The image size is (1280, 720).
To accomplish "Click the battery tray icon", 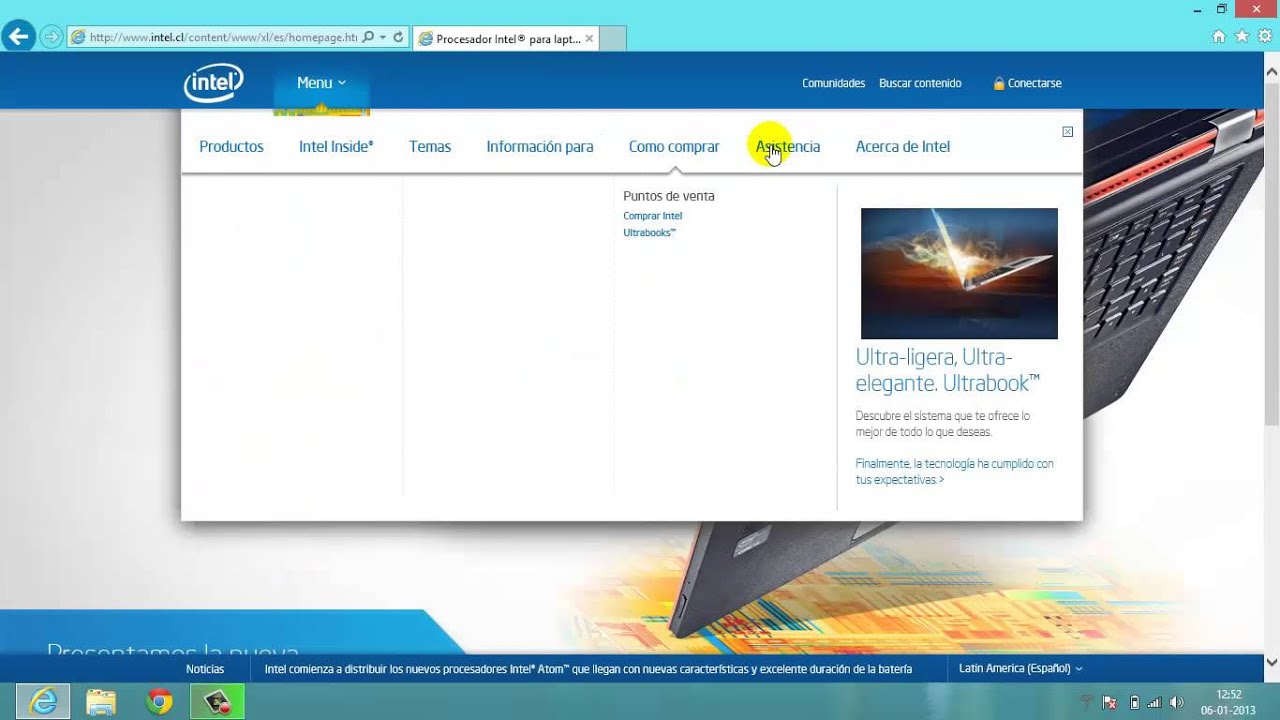I will pos(1133,702).
